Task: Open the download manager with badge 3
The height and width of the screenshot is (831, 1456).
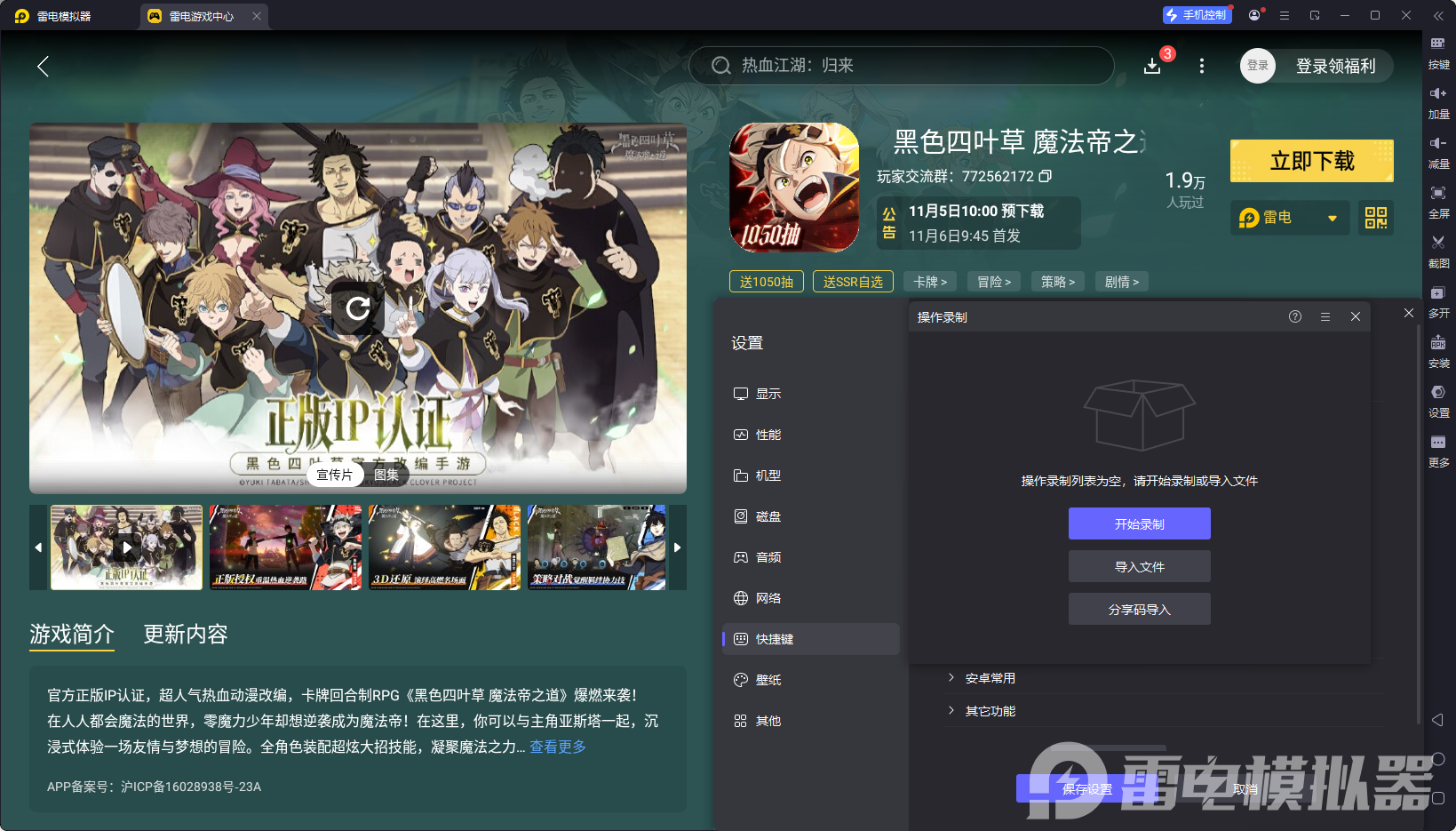Action: [x=1152, y=66]
